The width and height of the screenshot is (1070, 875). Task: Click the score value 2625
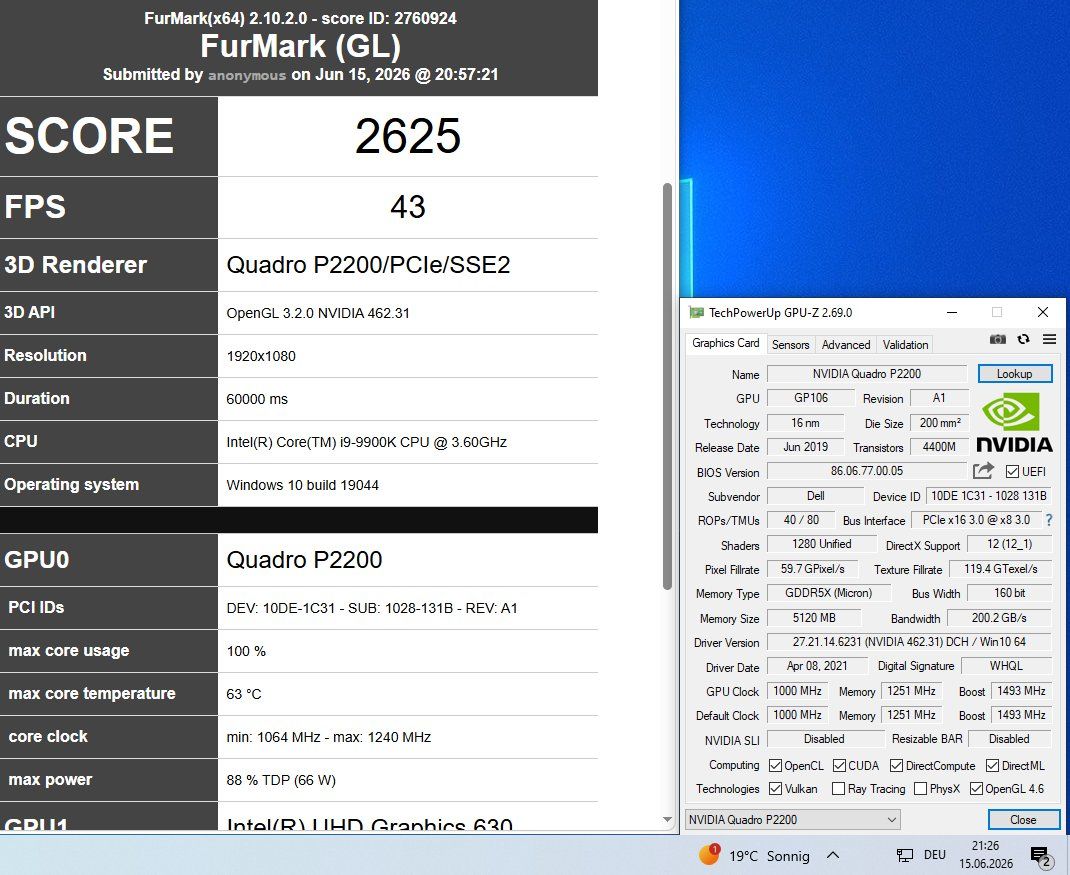point(408,136)
